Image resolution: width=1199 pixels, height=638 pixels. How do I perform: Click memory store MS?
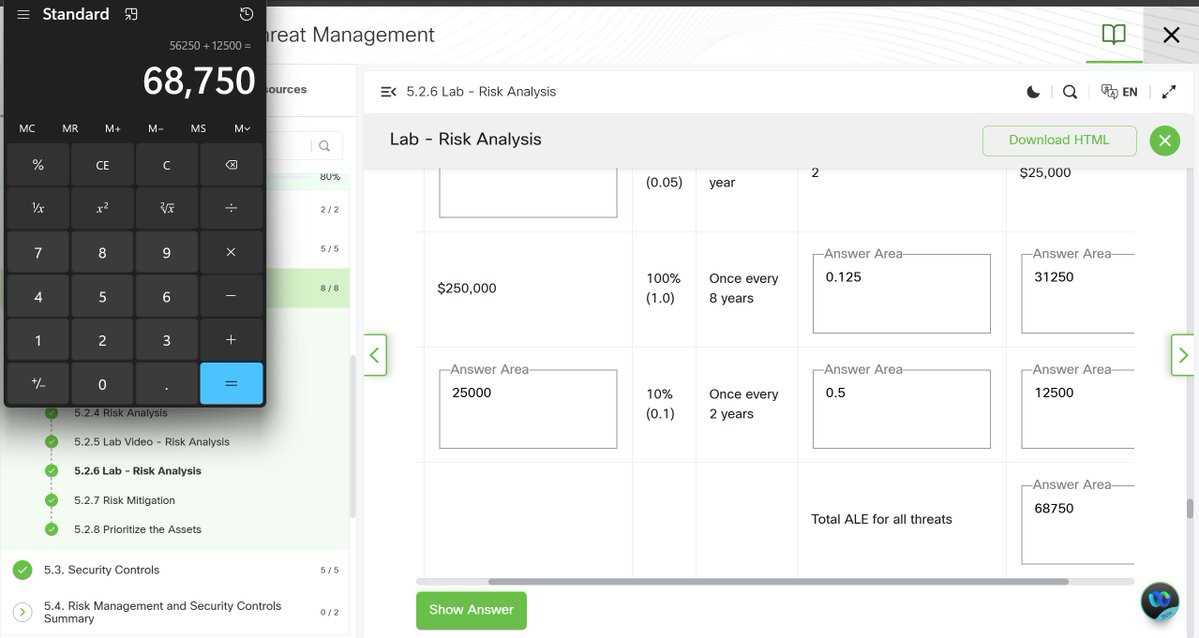(199, 129)
